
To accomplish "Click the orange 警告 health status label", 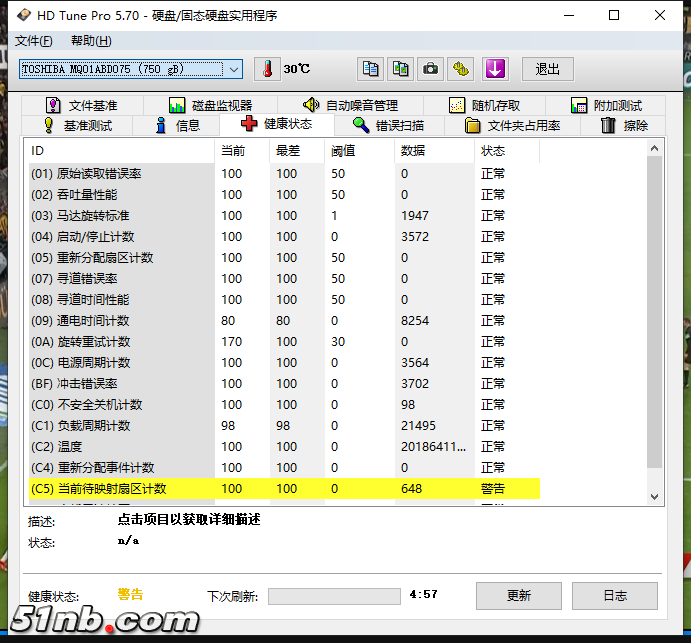I will coord(130,595).
